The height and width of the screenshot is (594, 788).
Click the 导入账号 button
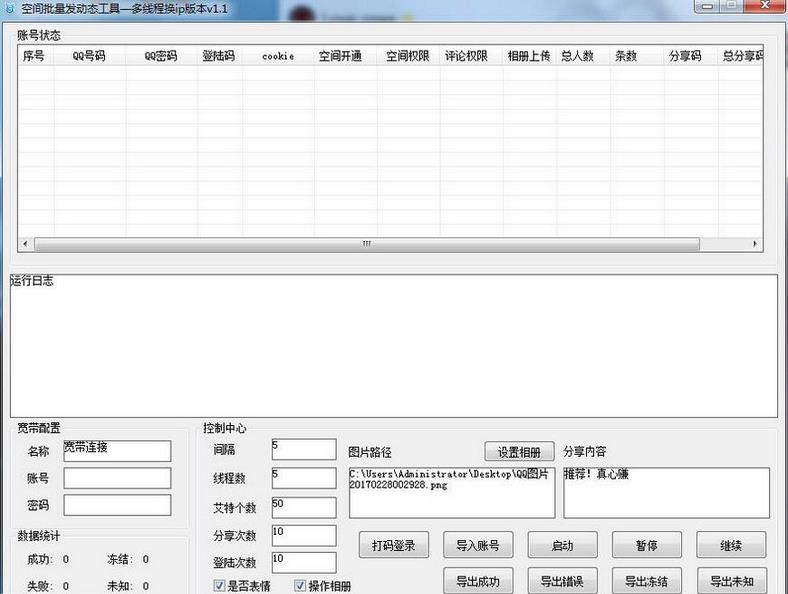(x=478, y=545)
